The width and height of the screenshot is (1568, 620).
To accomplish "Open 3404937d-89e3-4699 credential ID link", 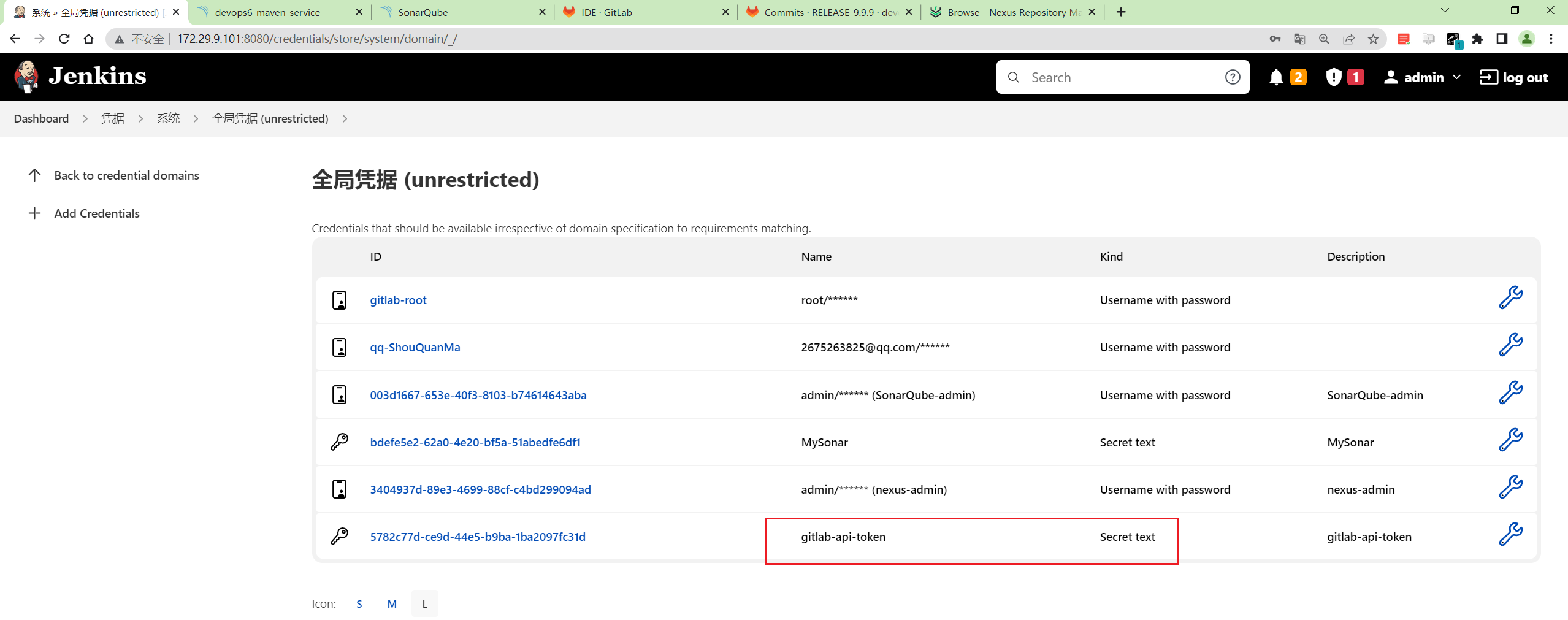I will coord(480,490).
